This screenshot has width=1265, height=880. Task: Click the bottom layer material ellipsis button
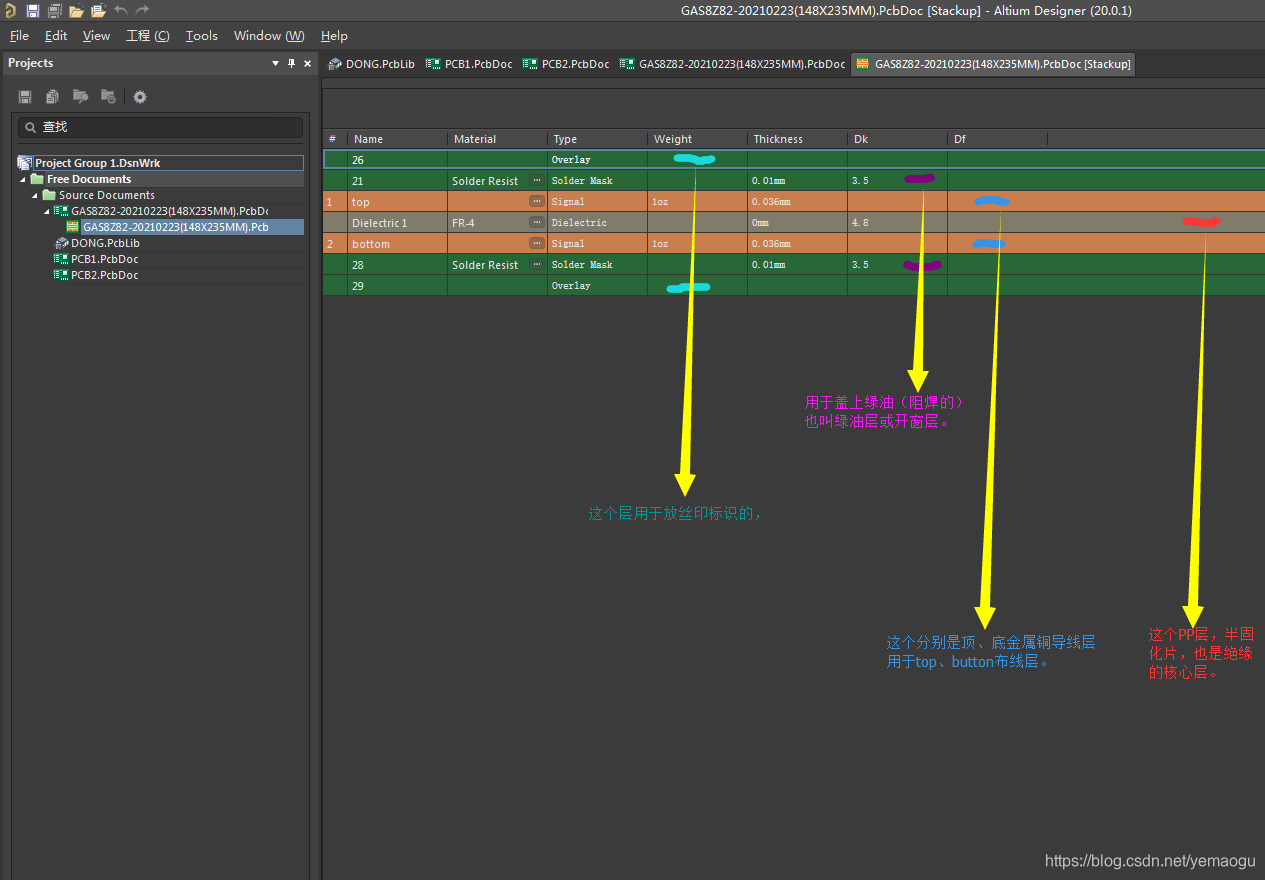coord(537,244)
